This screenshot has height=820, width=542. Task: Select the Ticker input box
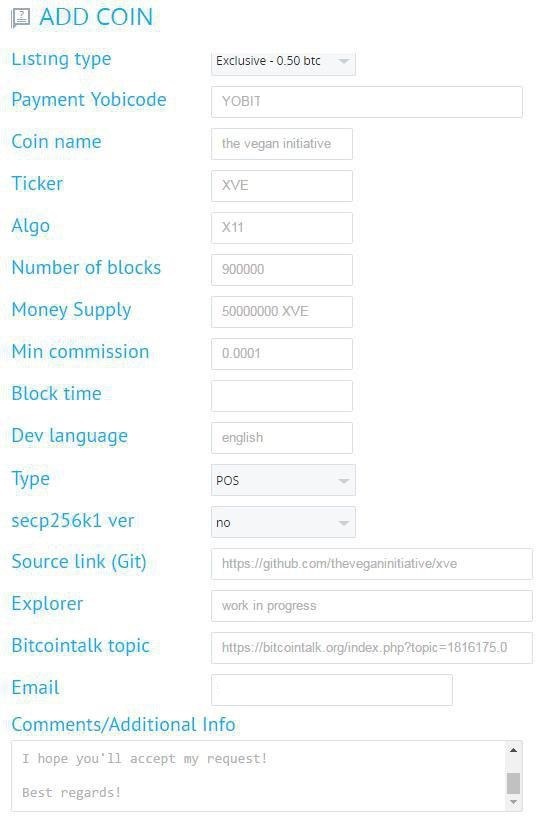(282, 186)
